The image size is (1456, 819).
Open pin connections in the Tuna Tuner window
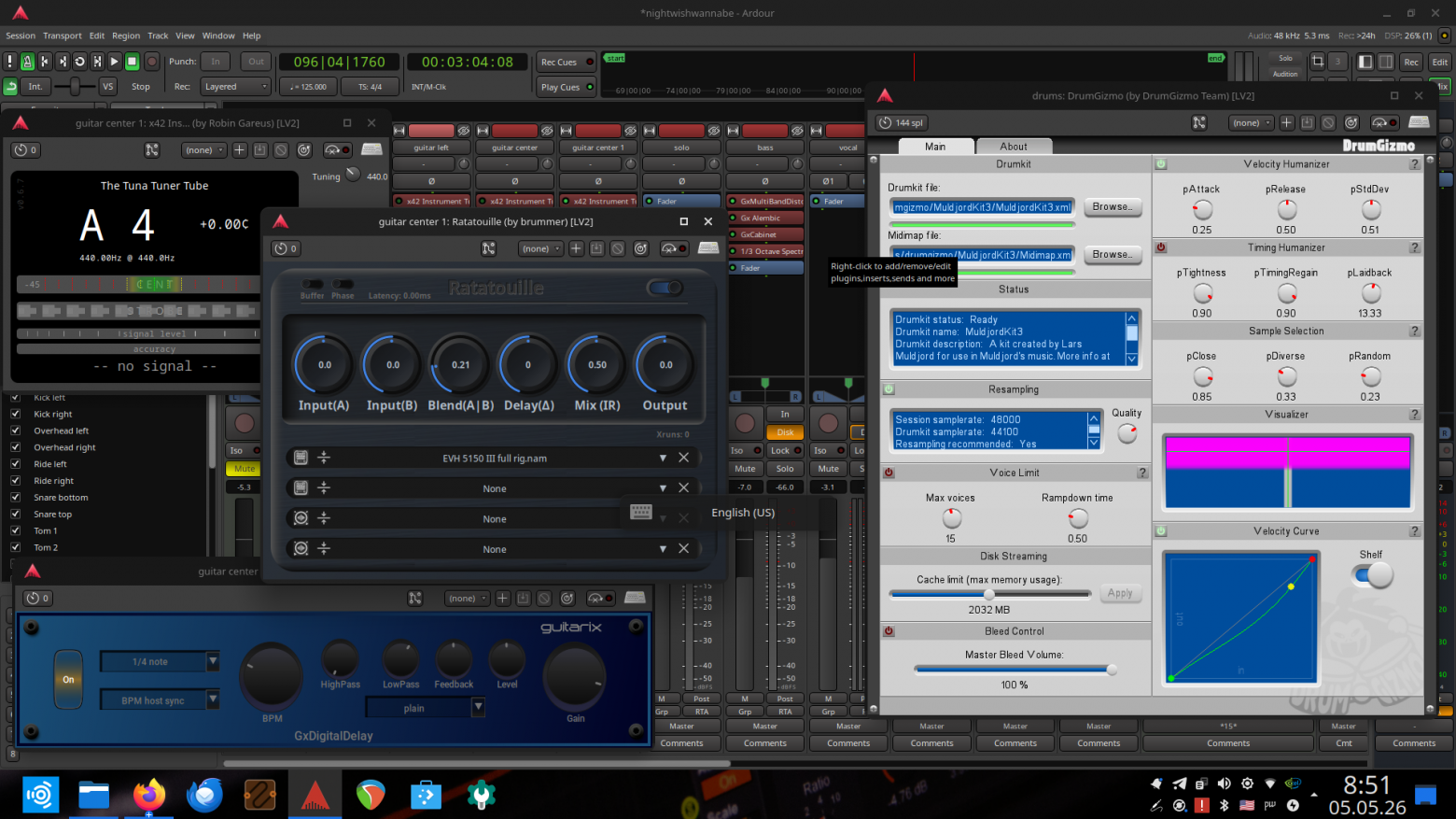152,149
